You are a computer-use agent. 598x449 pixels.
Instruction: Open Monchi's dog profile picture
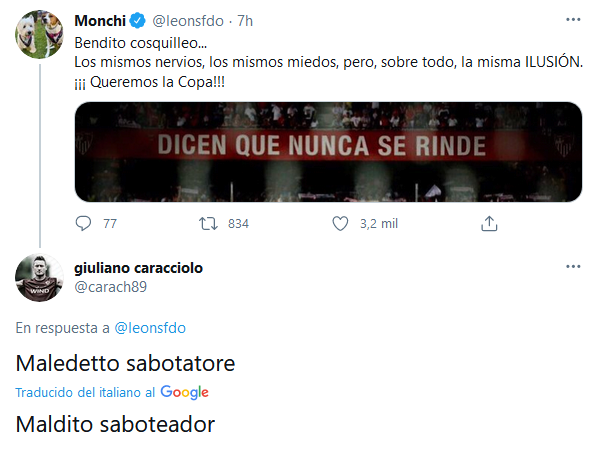point(39,34)
